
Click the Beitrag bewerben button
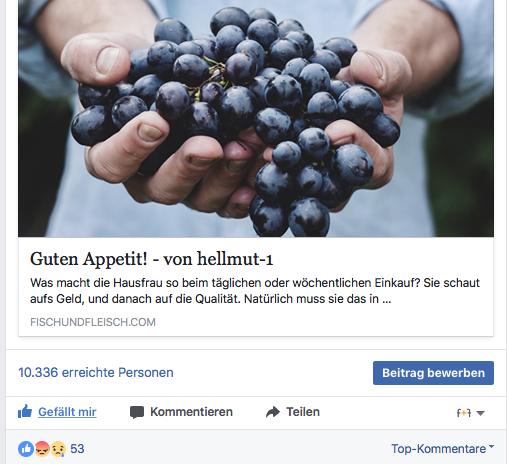433,373
